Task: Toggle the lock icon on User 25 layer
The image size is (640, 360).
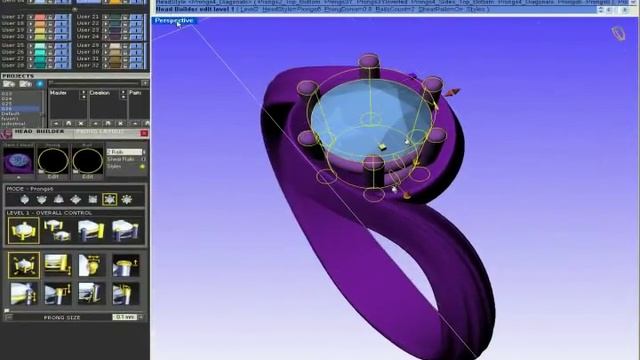Action: 50,46
